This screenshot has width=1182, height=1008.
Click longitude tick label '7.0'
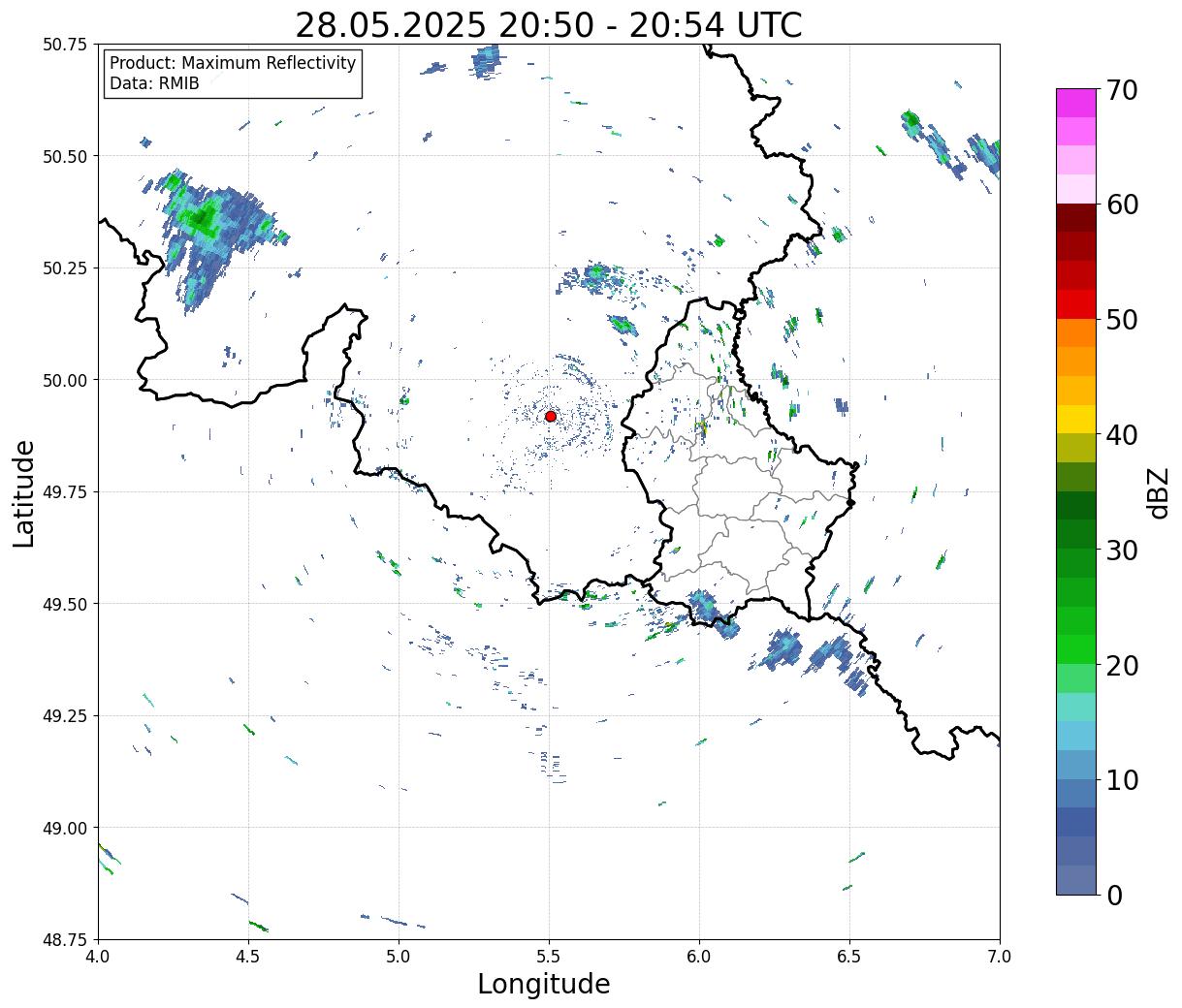click(x=1000, y=957)
